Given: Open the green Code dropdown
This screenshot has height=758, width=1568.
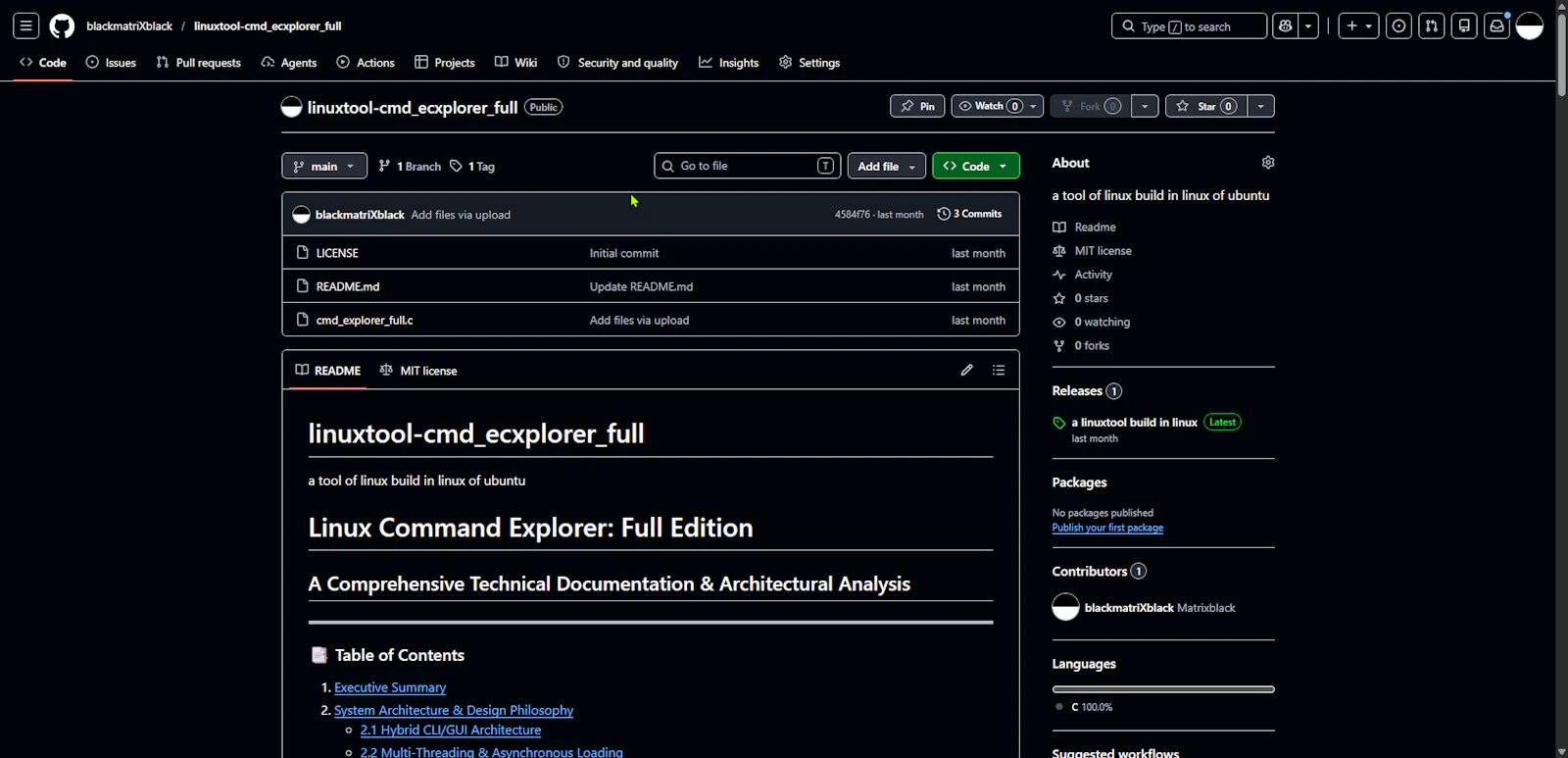Looking at the screenshot, I should coord(976,166).
